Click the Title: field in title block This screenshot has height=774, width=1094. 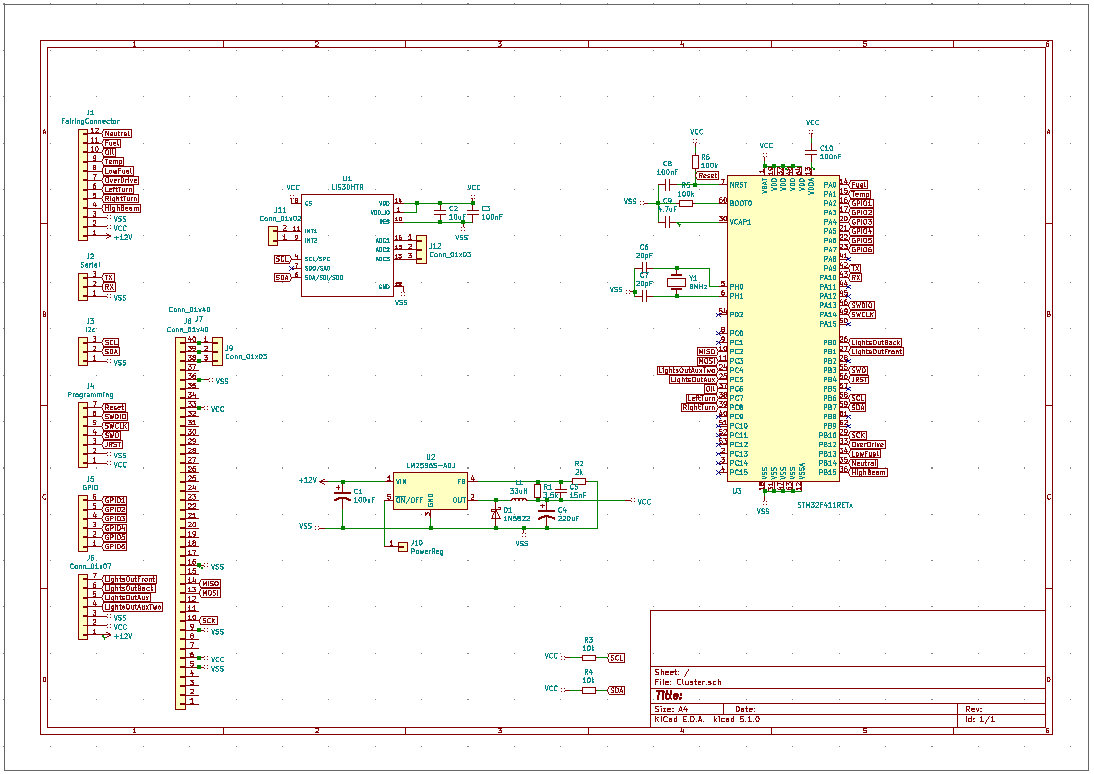click(x=668, y=696)
